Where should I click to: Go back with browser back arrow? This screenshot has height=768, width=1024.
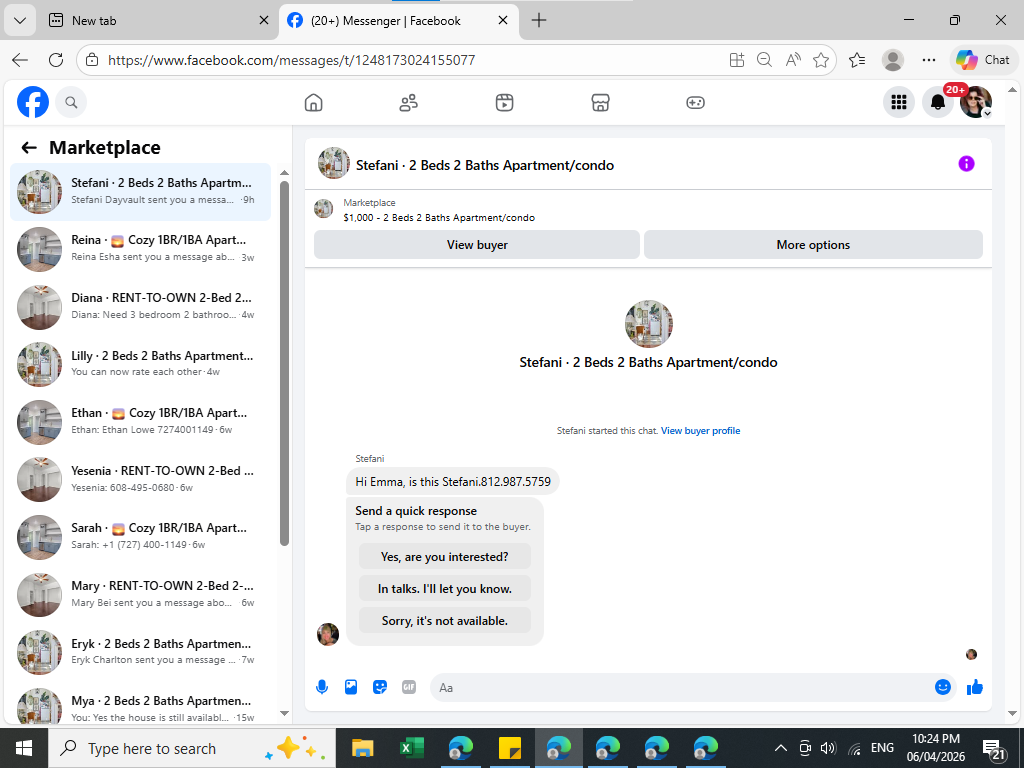coord(20,60)
